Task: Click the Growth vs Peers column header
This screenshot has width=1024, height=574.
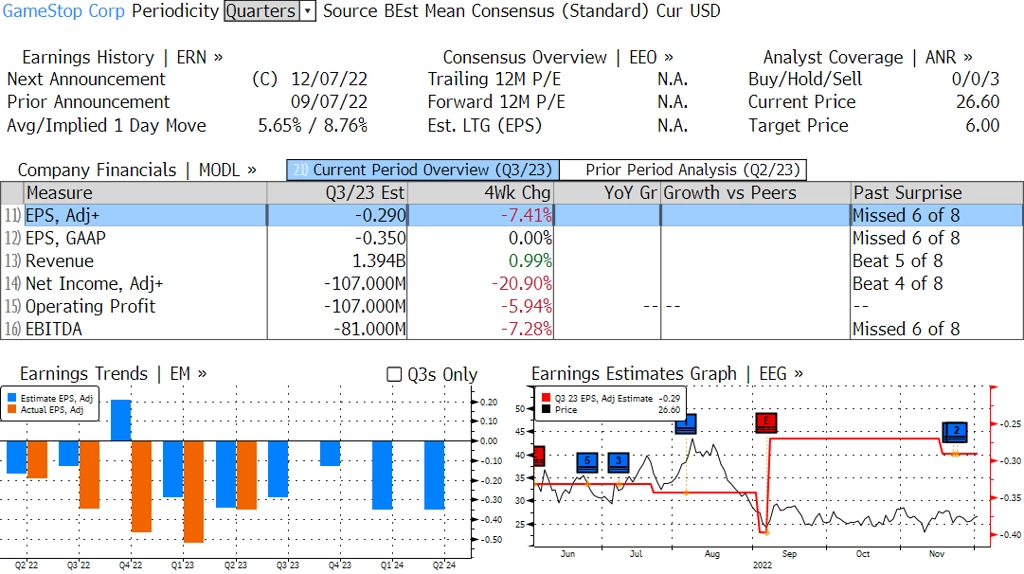Action: pos(756,193)
